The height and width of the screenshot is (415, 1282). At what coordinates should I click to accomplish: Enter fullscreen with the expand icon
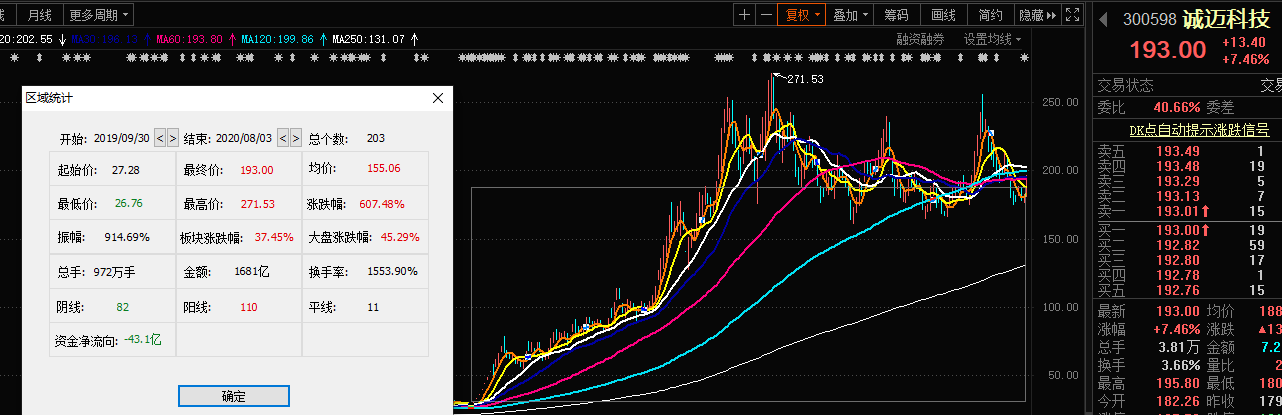[1071, 15]
